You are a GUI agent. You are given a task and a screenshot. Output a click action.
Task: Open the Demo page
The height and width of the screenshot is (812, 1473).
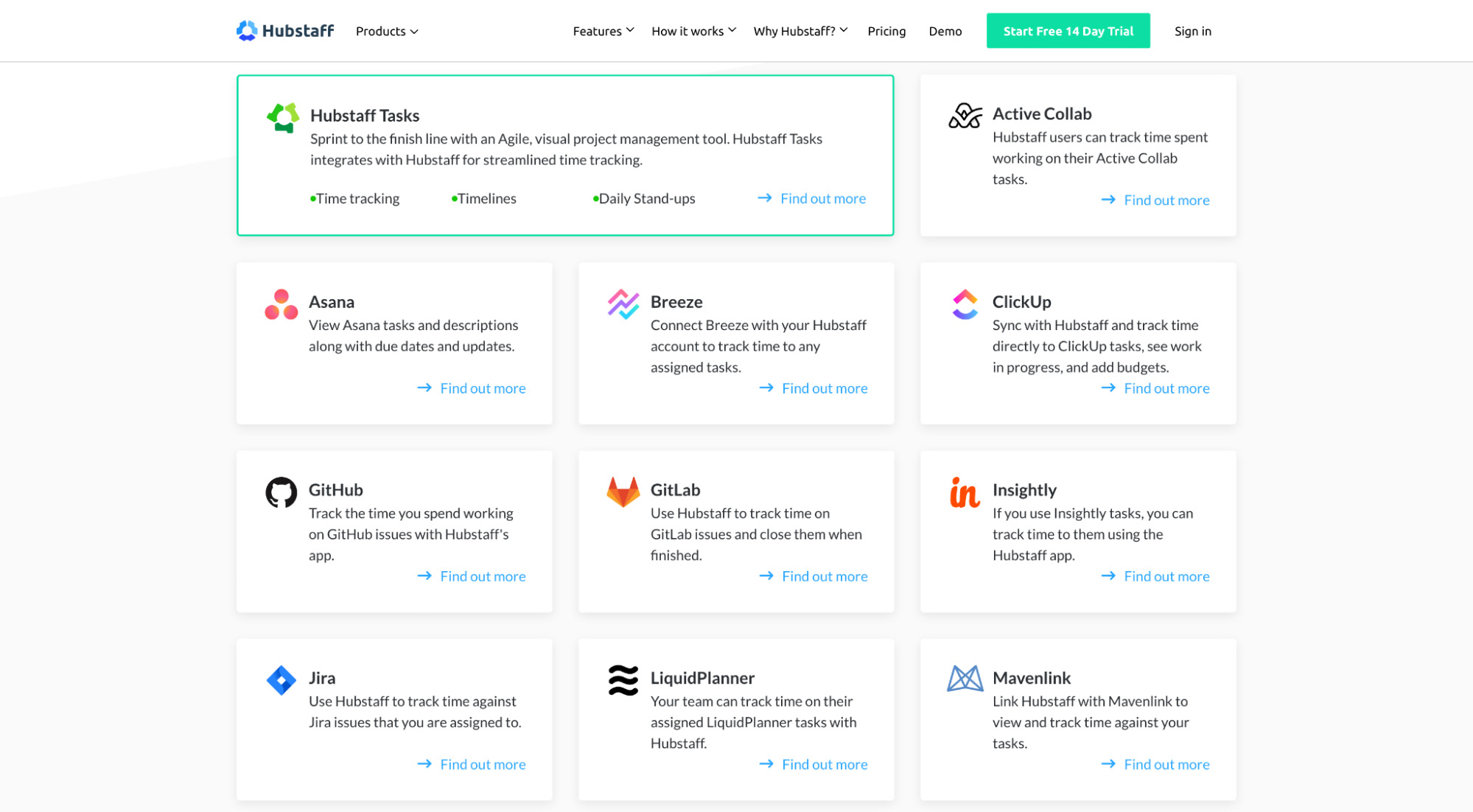945,31
